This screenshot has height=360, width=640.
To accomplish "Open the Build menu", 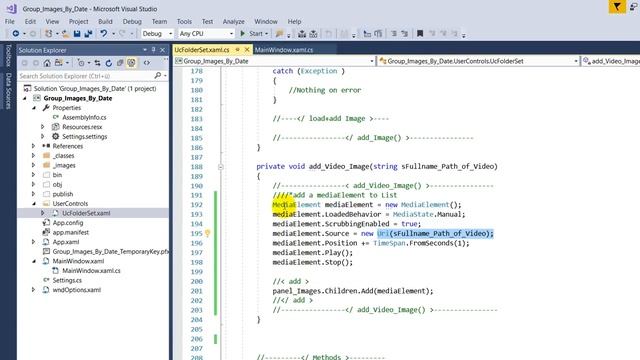I will (x=105, y=21).
